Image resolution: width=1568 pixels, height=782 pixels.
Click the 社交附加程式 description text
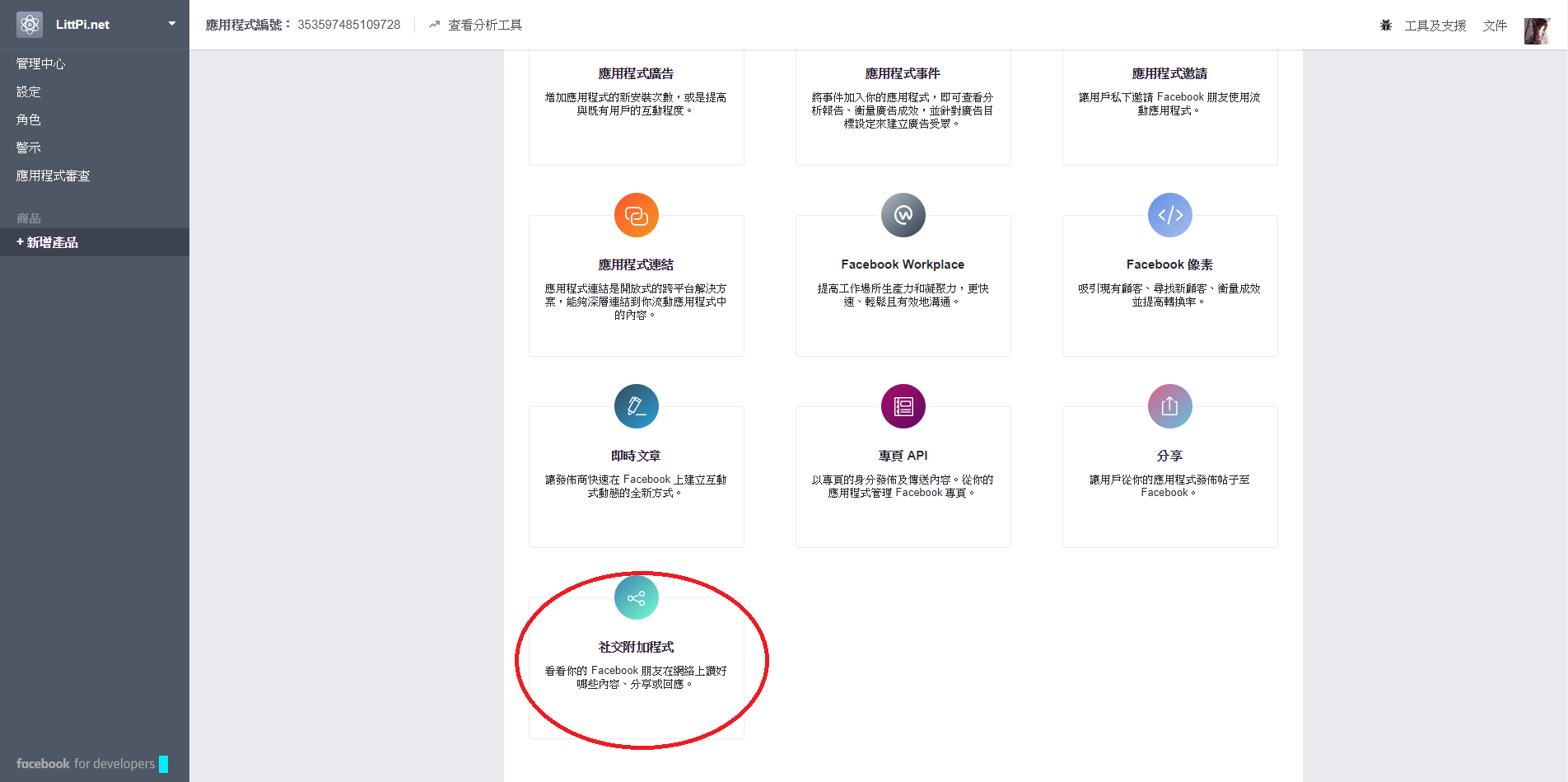(636, 677)
